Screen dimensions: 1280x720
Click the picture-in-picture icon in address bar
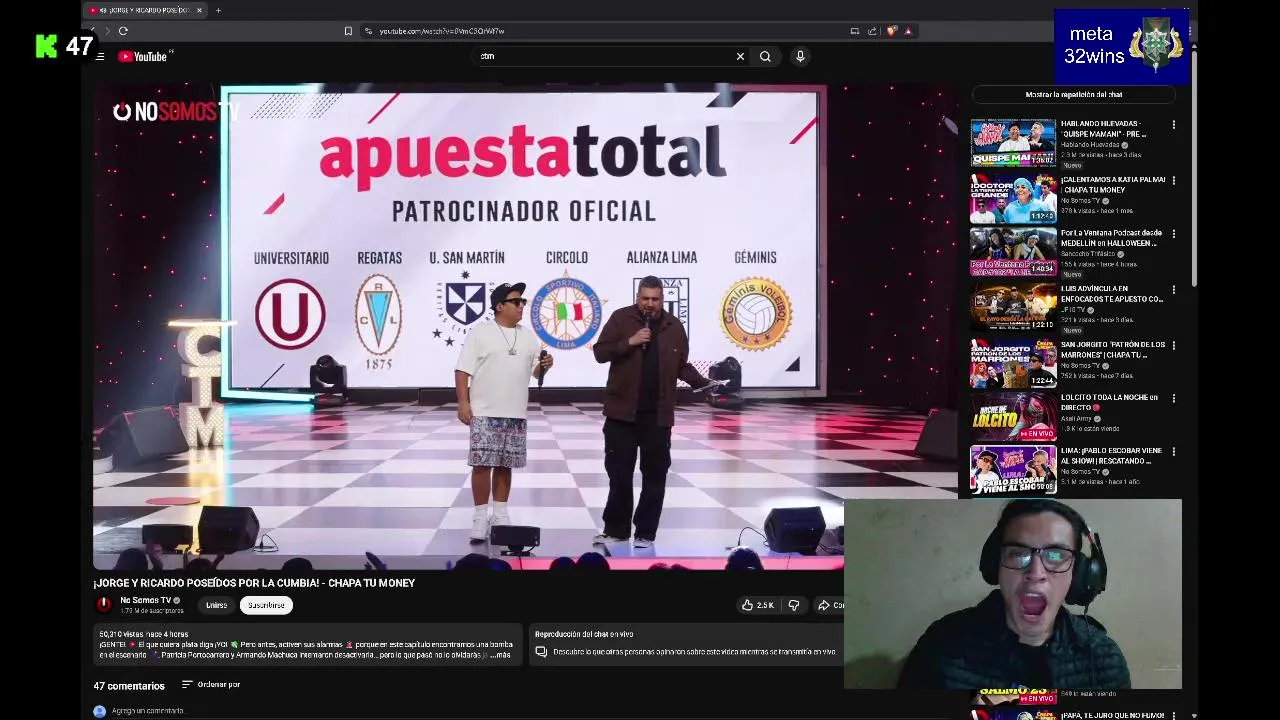point(854,31)
